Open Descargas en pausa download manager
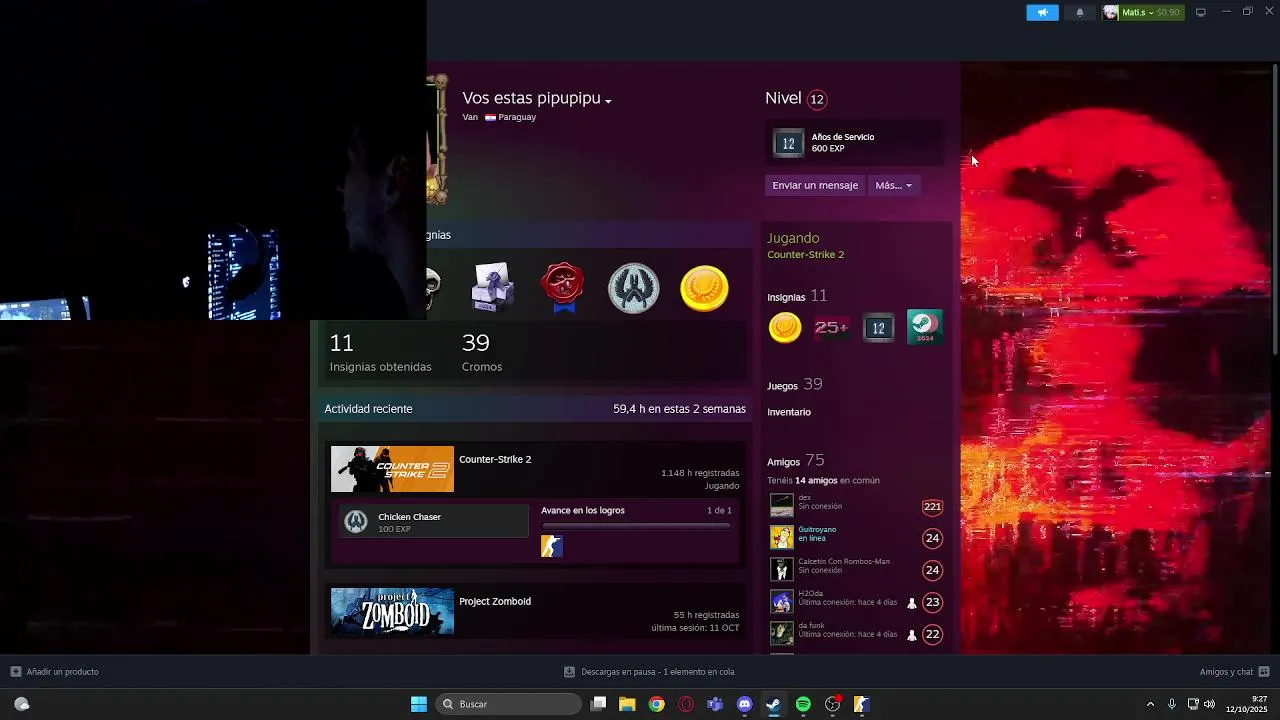 pyautogui.click(x=649, y=672)
